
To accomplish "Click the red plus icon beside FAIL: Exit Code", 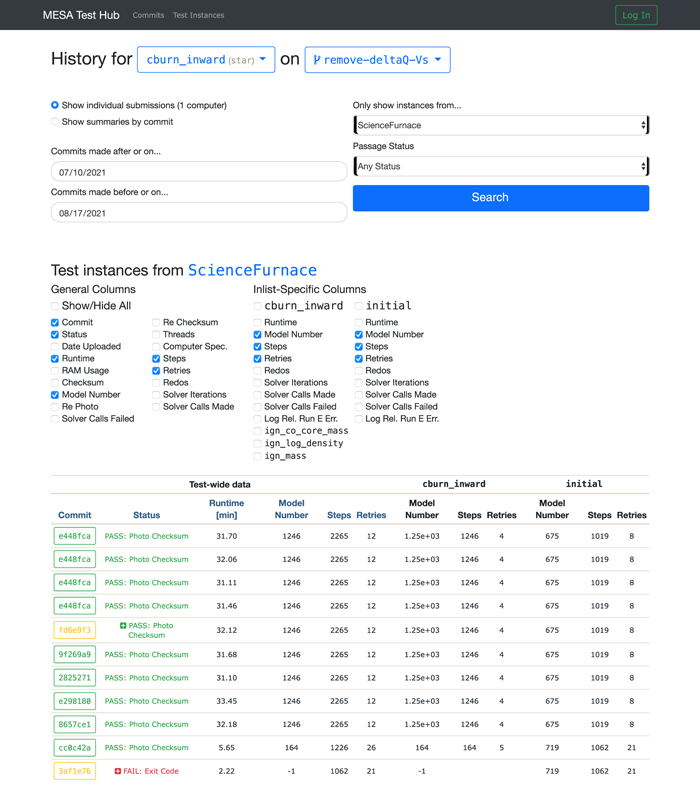I will point(117,771).
